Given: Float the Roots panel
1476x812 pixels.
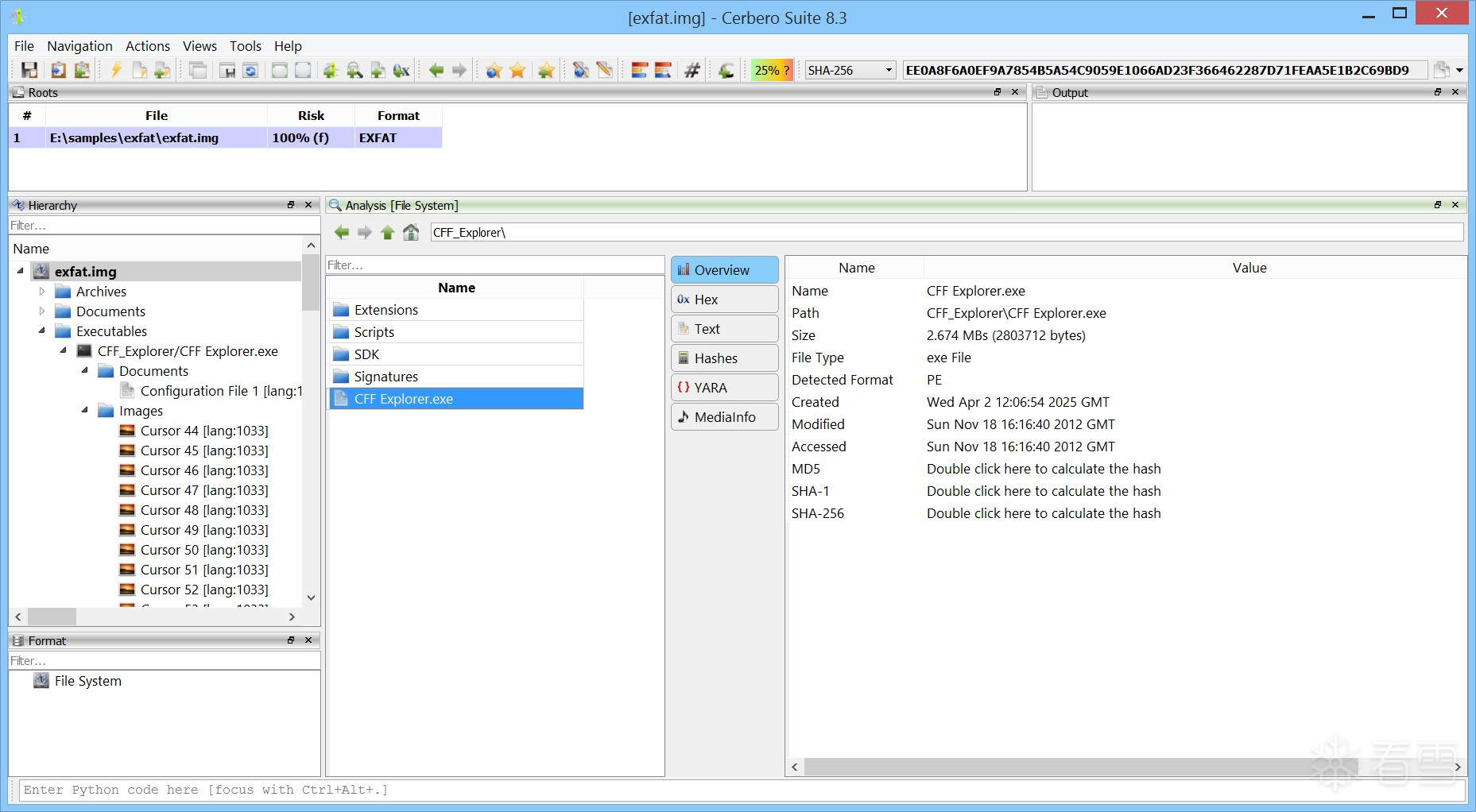Looking at the screenshot, I should point(998,92).
